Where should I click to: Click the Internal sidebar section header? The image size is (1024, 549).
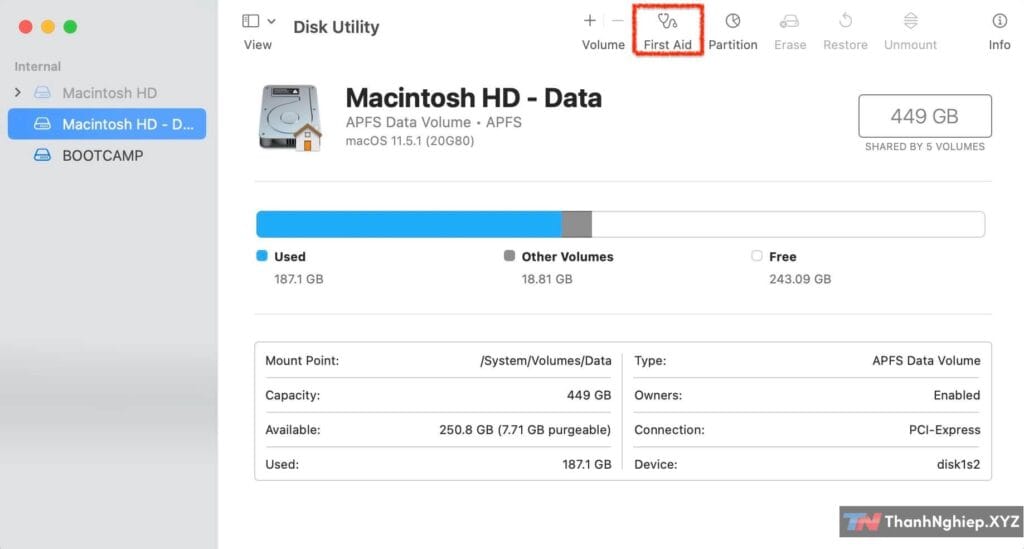[37, 67]
